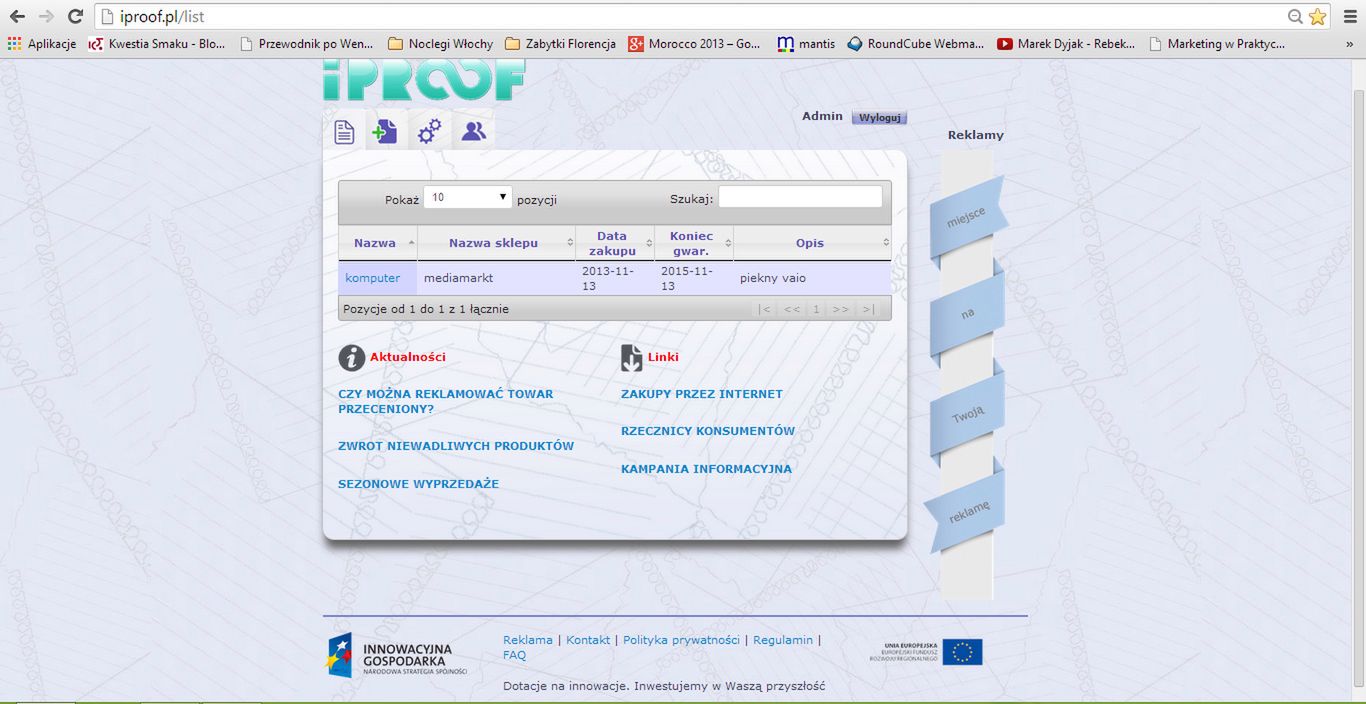Click the add new document icon
Screen dimensions: 1366x704
(x=386, y=130)
